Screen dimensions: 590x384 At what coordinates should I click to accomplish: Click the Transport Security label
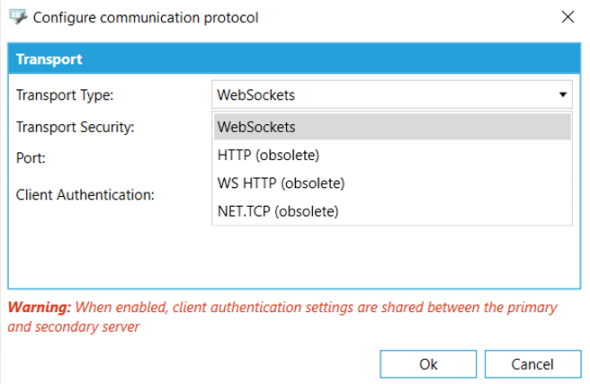coord(75,127)
